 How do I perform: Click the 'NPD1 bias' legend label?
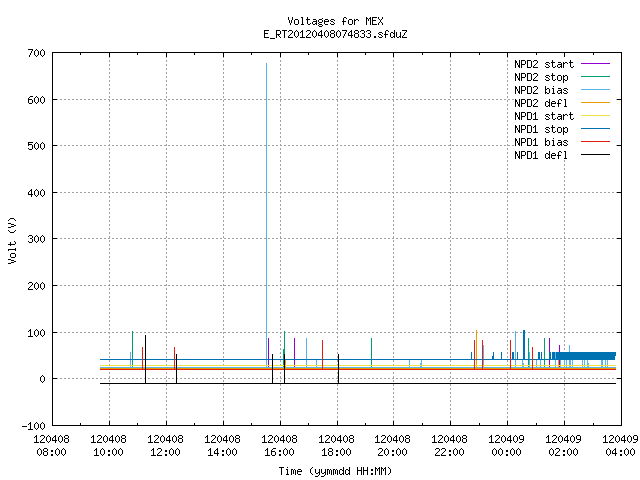tap(541, 142)
